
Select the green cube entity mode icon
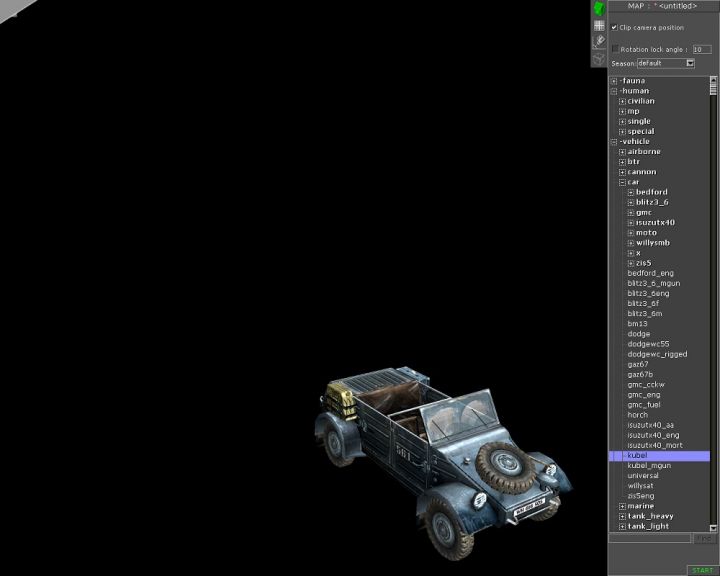[x=599, y=8]
